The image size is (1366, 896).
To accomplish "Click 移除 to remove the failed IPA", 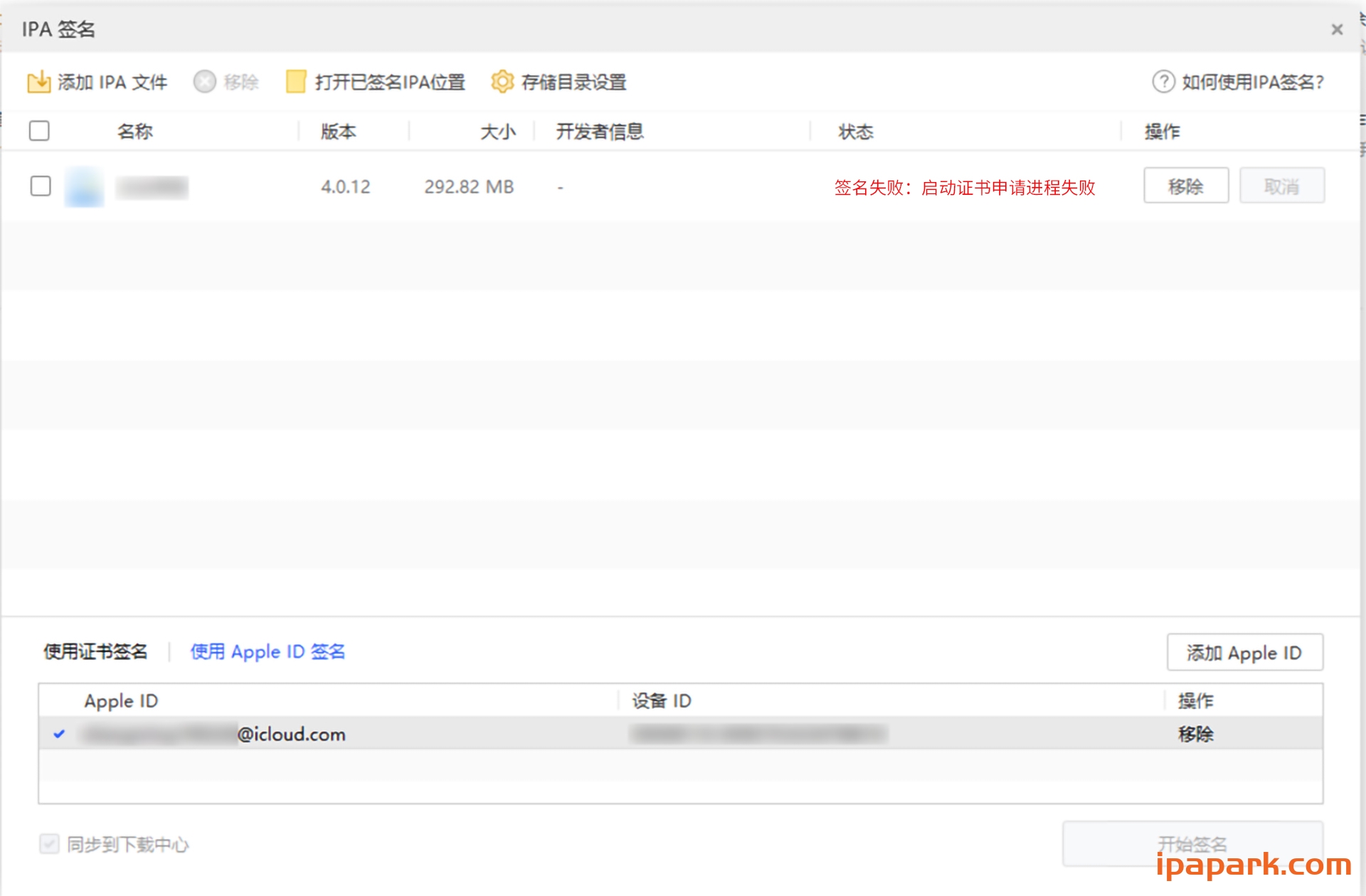I will tap(1185, 186).
